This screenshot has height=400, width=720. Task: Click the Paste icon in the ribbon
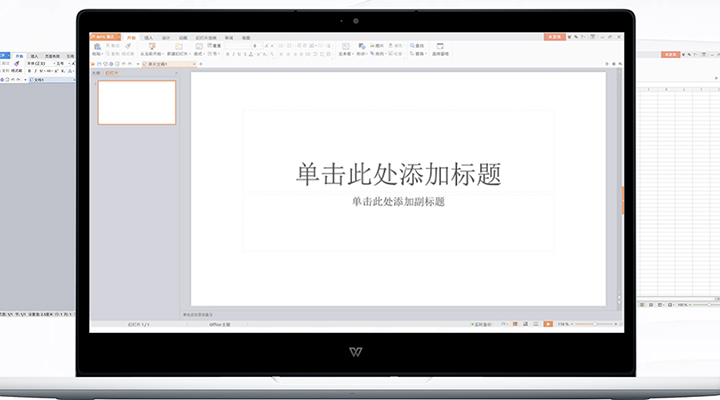97,46
